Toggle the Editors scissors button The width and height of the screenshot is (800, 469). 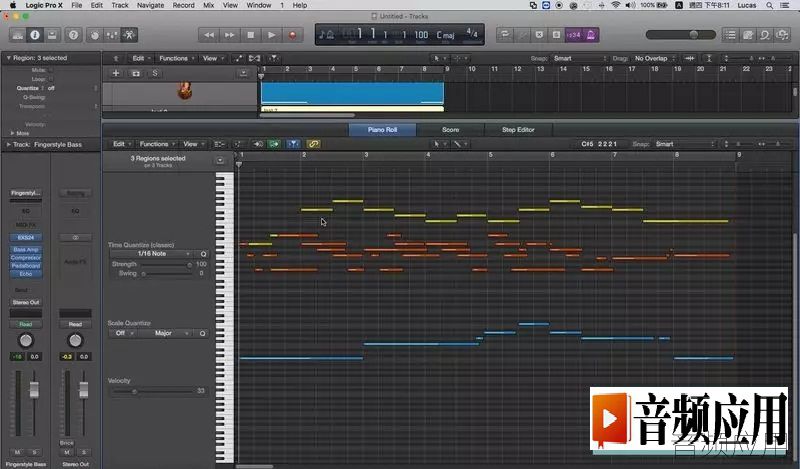(129, 35)
